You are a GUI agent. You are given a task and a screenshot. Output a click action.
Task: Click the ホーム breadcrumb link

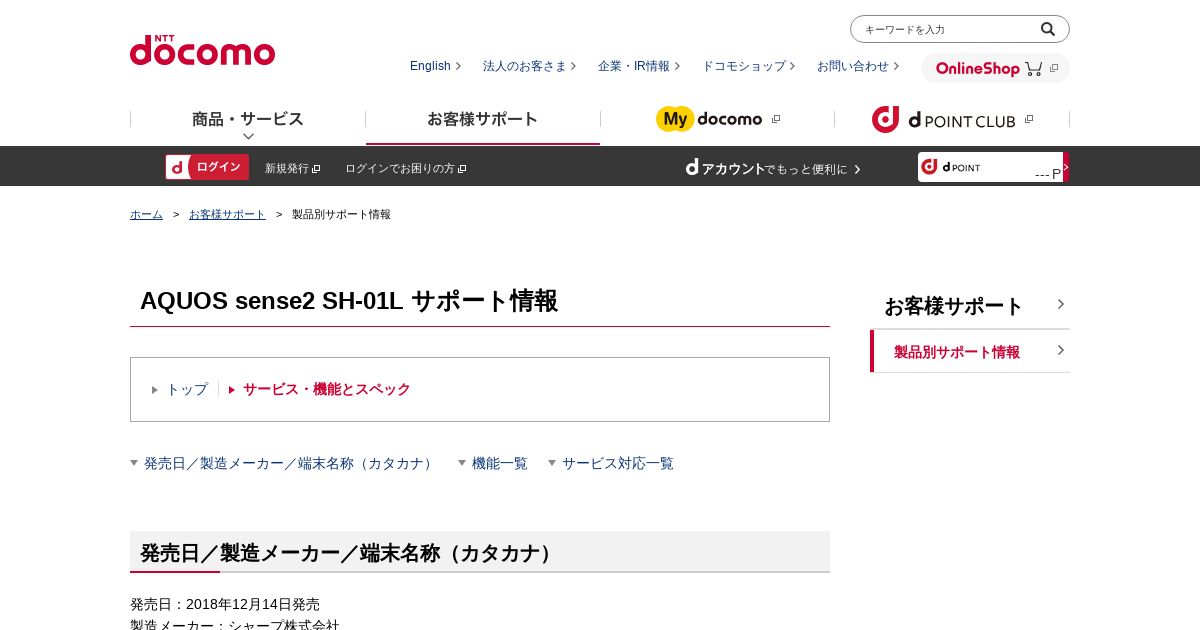point(146,214)
